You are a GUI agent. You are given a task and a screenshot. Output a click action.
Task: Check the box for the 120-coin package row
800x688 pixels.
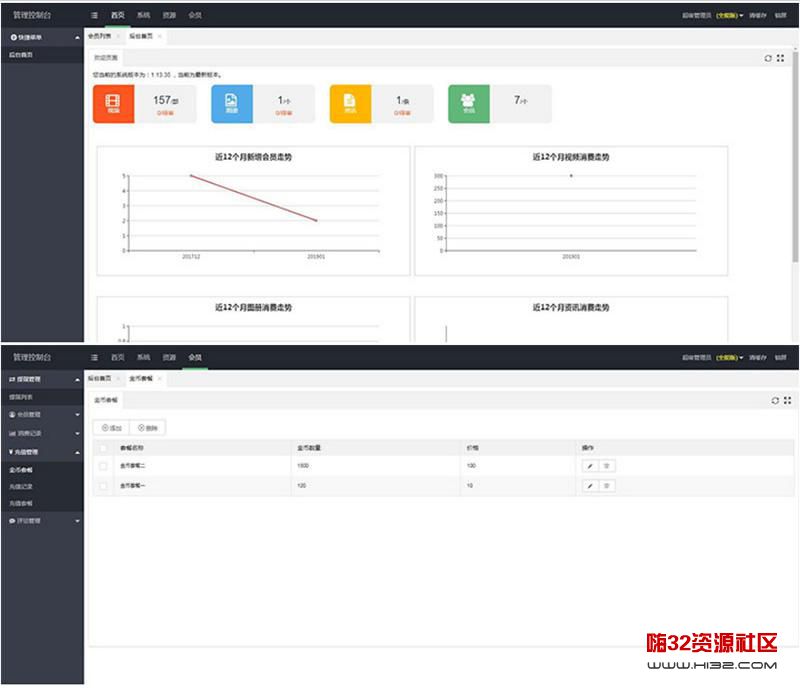(102, 485)
